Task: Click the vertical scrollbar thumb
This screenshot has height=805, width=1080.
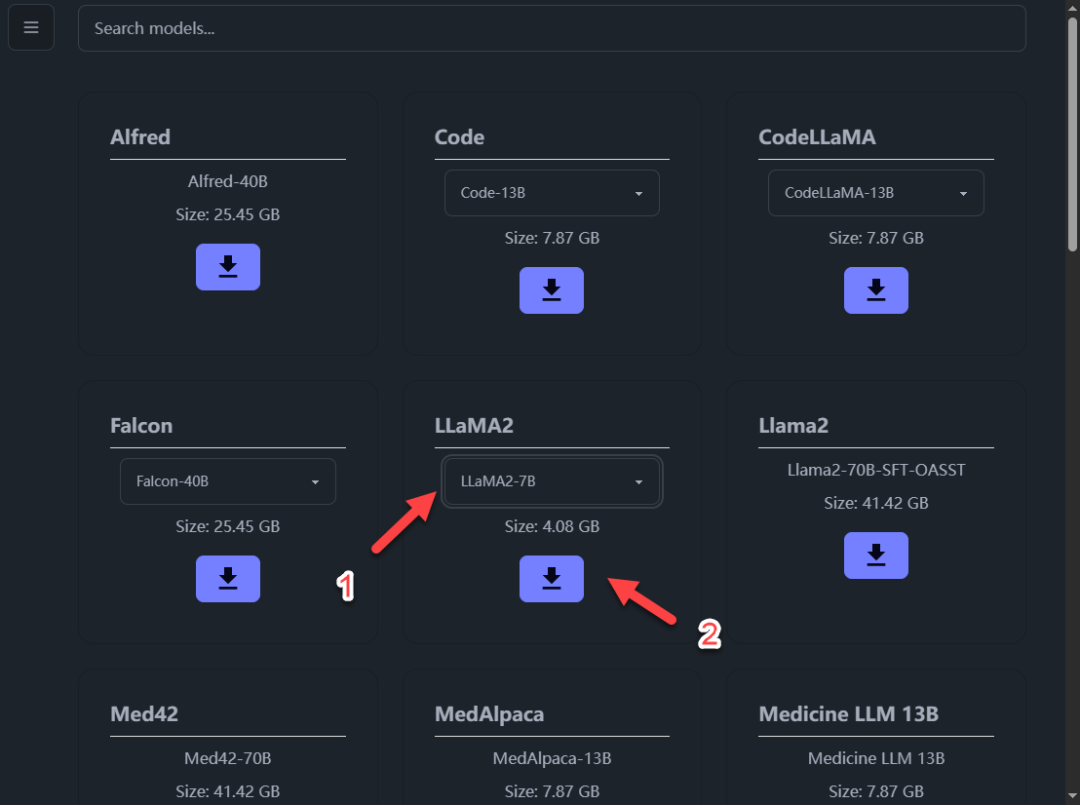Action: (1072, 134)
